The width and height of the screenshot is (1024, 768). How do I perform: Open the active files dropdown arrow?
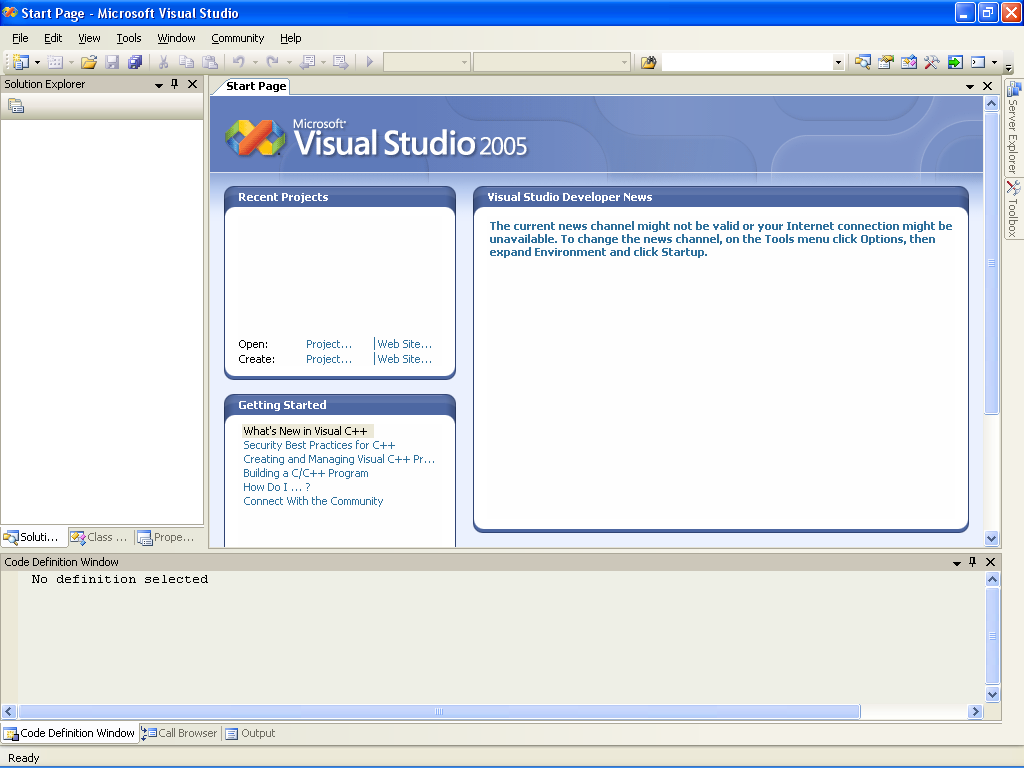tap(970, 86)
